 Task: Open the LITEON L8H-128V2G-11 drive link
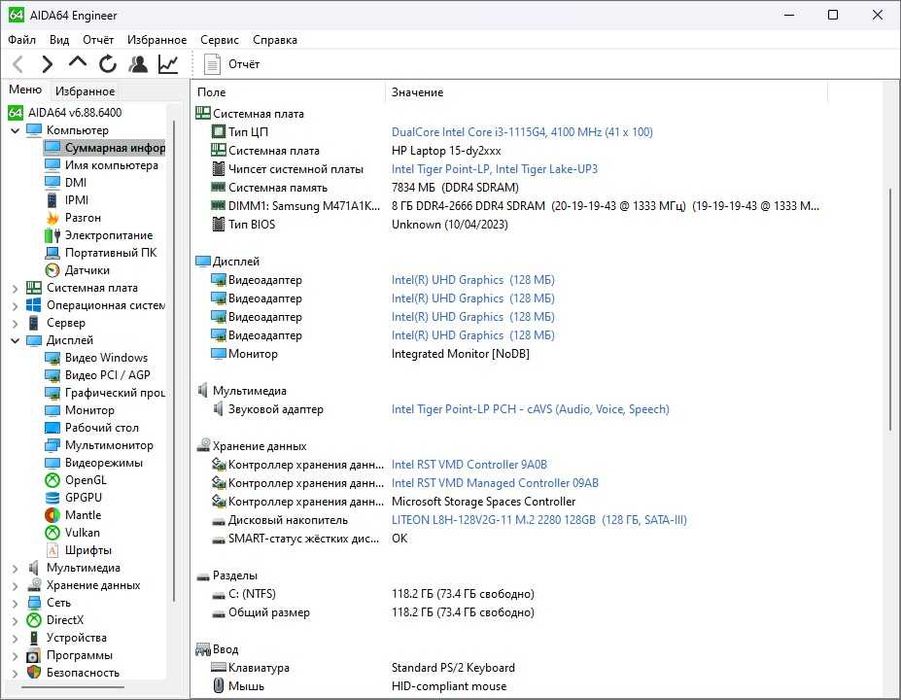pos(539,520)
